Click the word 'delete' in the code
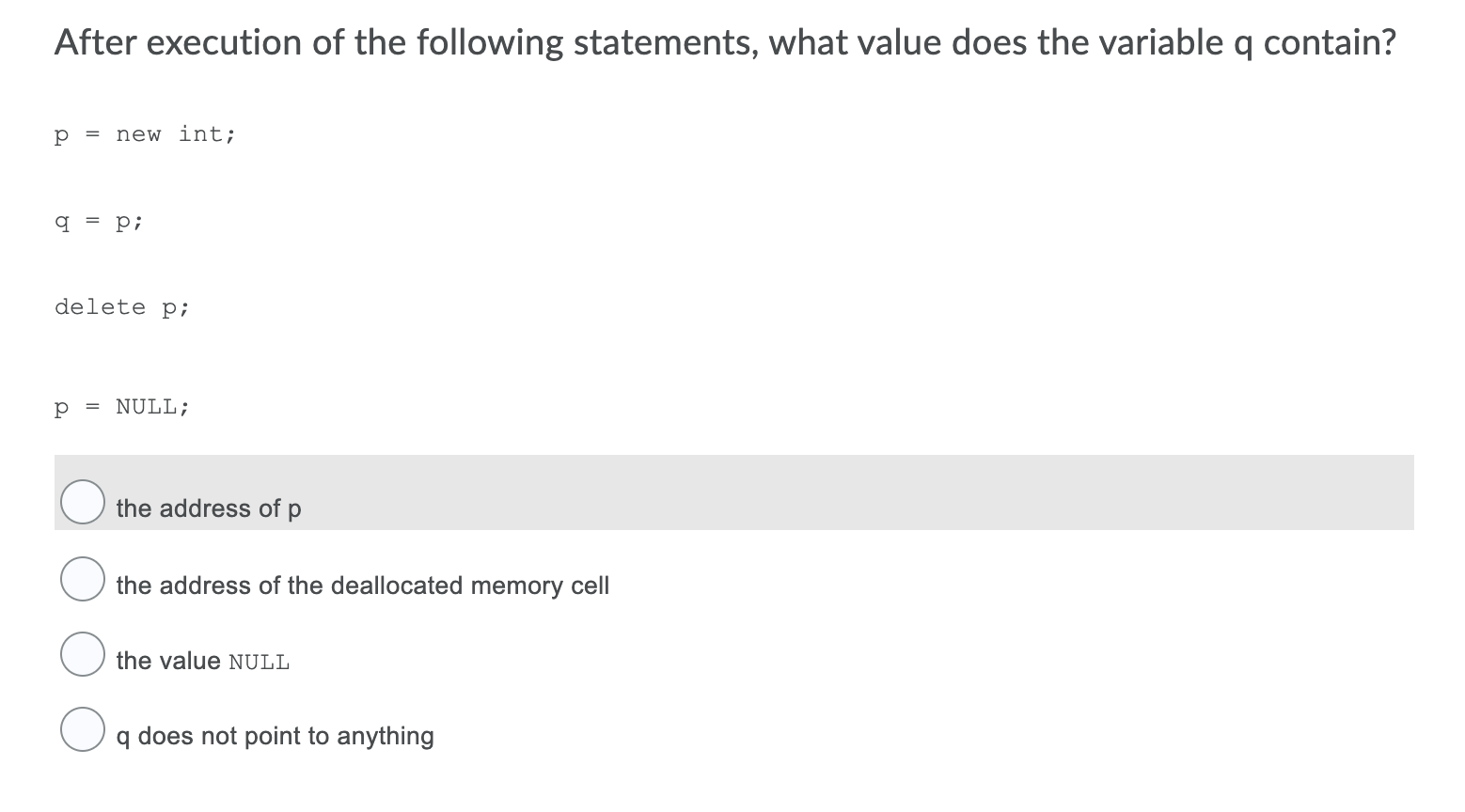Viewport: 1465px width, 812px height. [x=99, y=306]
